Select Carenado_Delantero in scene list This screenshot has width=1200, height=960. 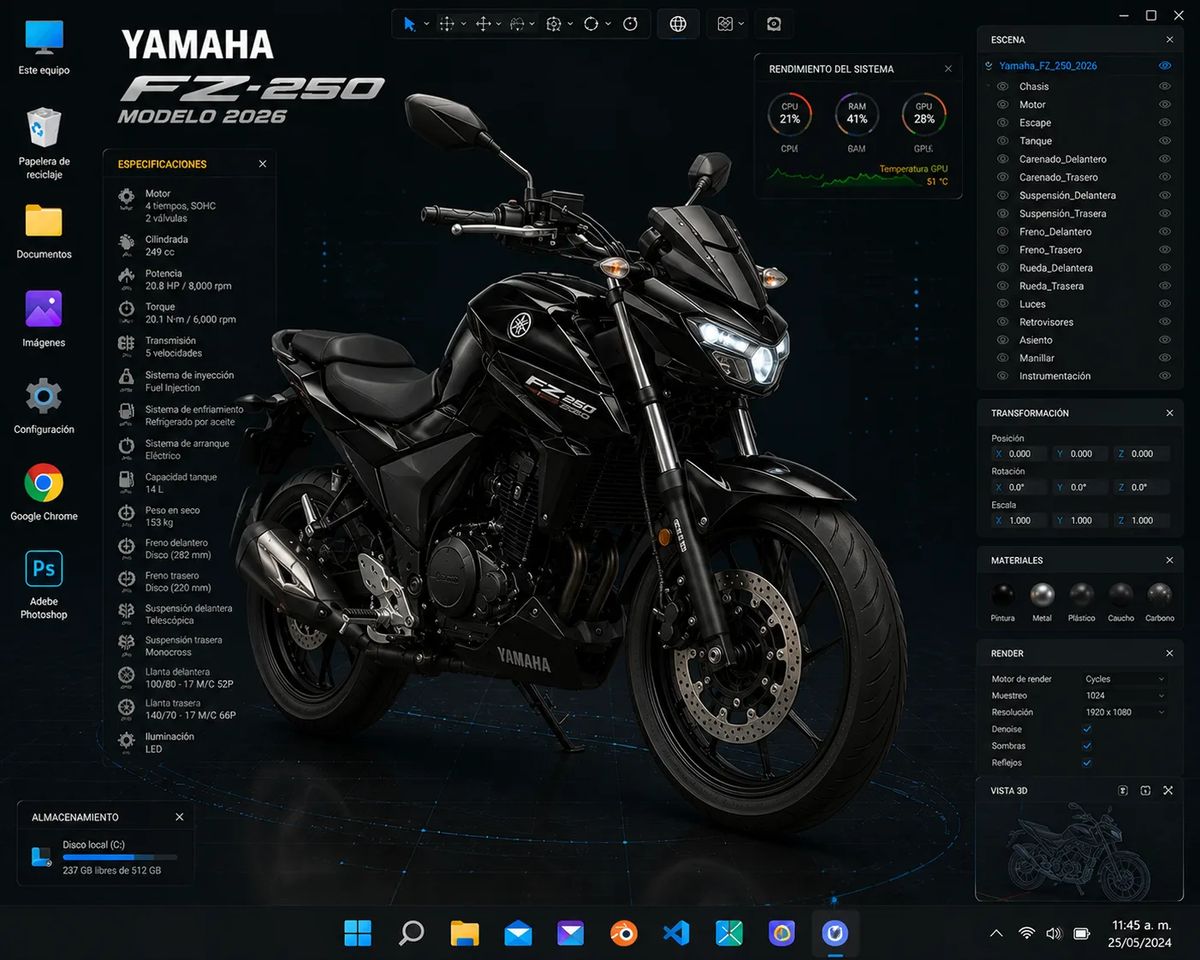(x=1063, y=159)
